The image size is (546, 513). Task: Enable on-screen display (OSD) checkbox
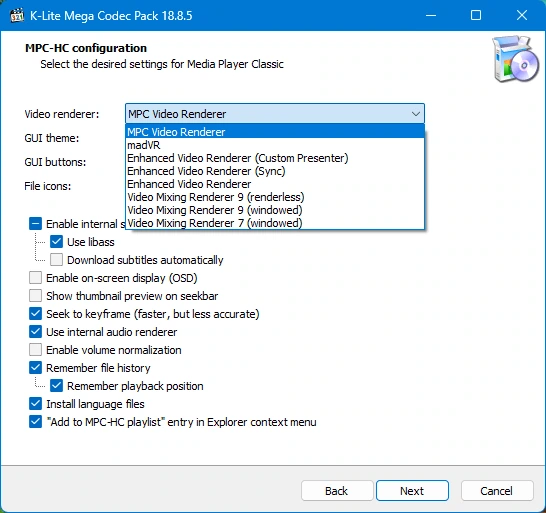36,278
